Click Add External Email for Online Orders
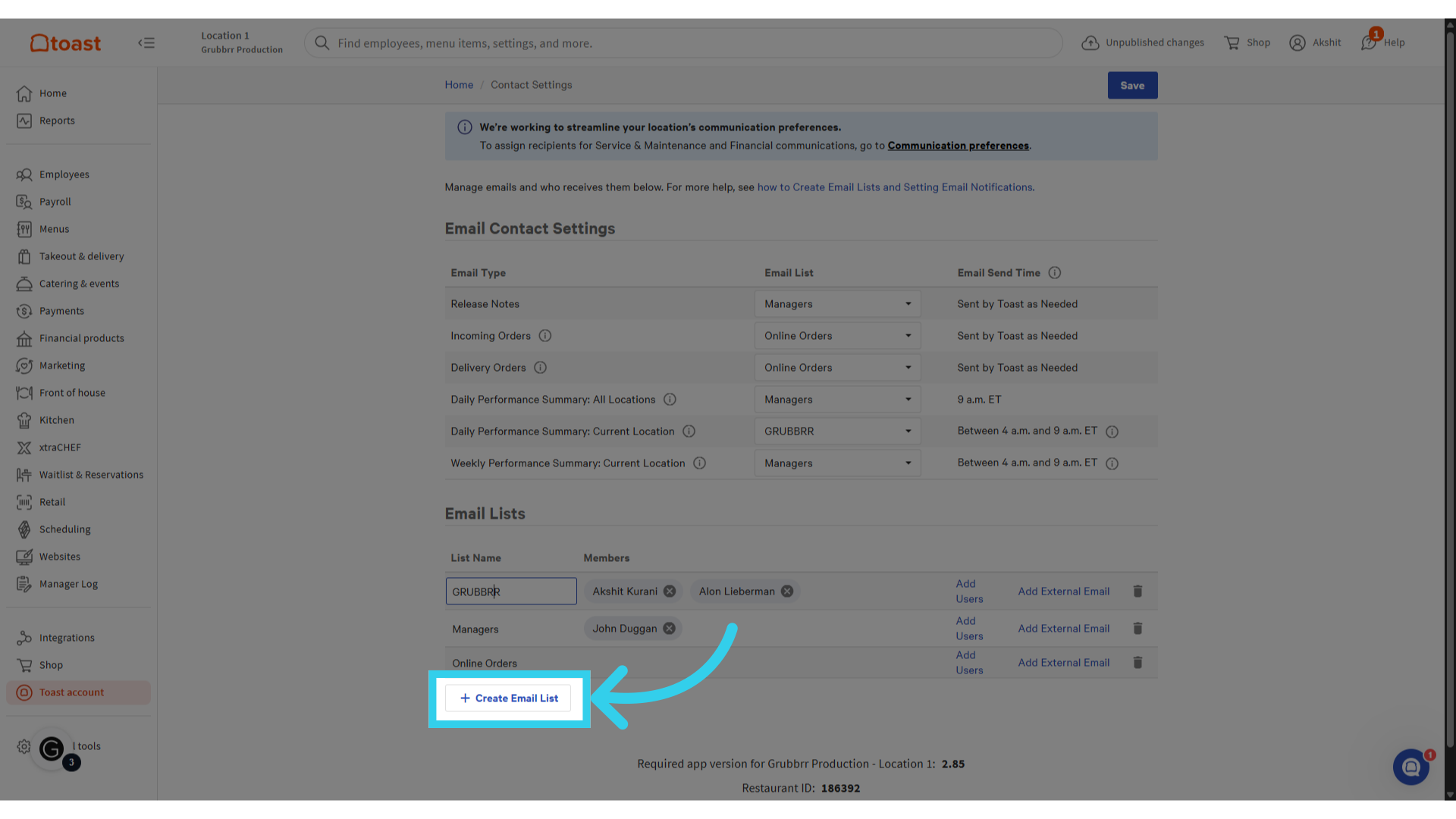This screenshot has height=819, width=1456. point(1063,663)
